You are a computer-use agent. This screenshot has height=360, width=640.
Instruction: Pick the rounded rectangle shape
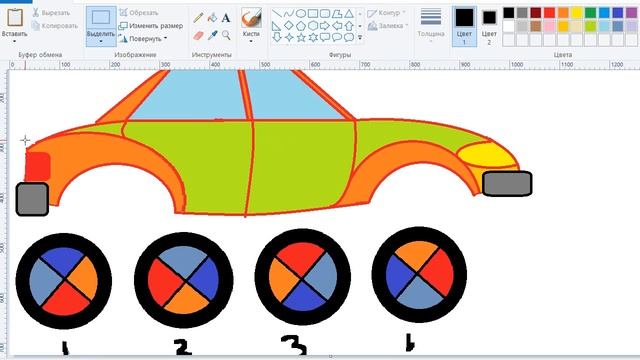pos(324,14)
